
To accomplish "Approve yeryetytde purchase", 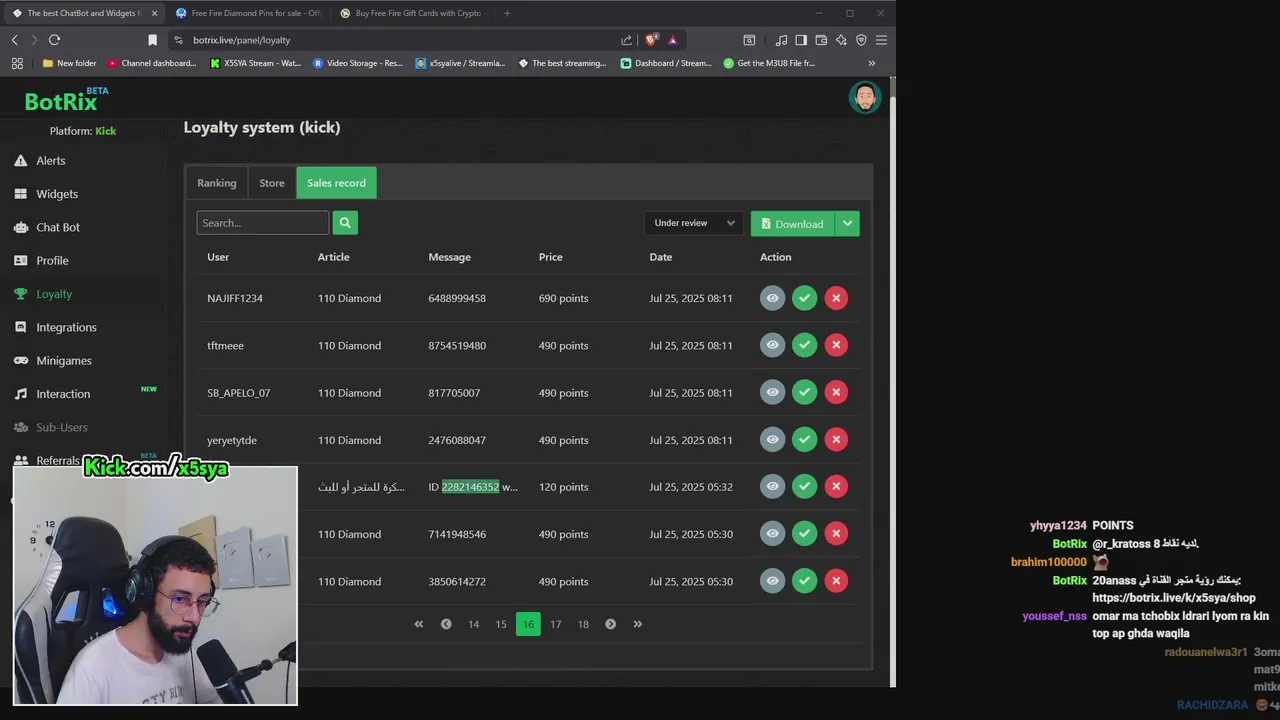I will (804, 439).
